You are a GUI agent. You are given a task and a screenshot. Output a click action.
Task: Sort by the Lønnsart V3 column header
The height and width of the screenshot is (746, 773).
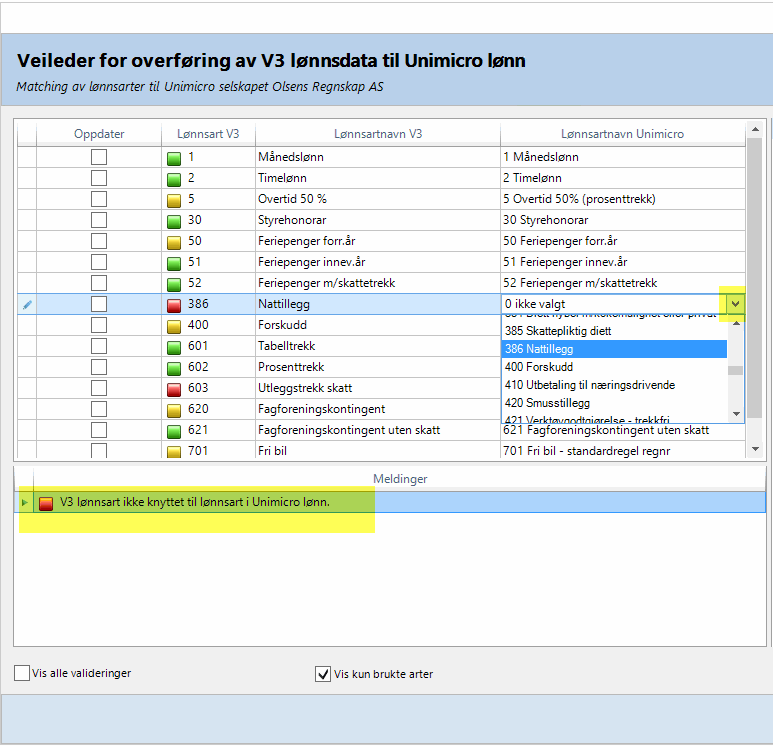208,134
